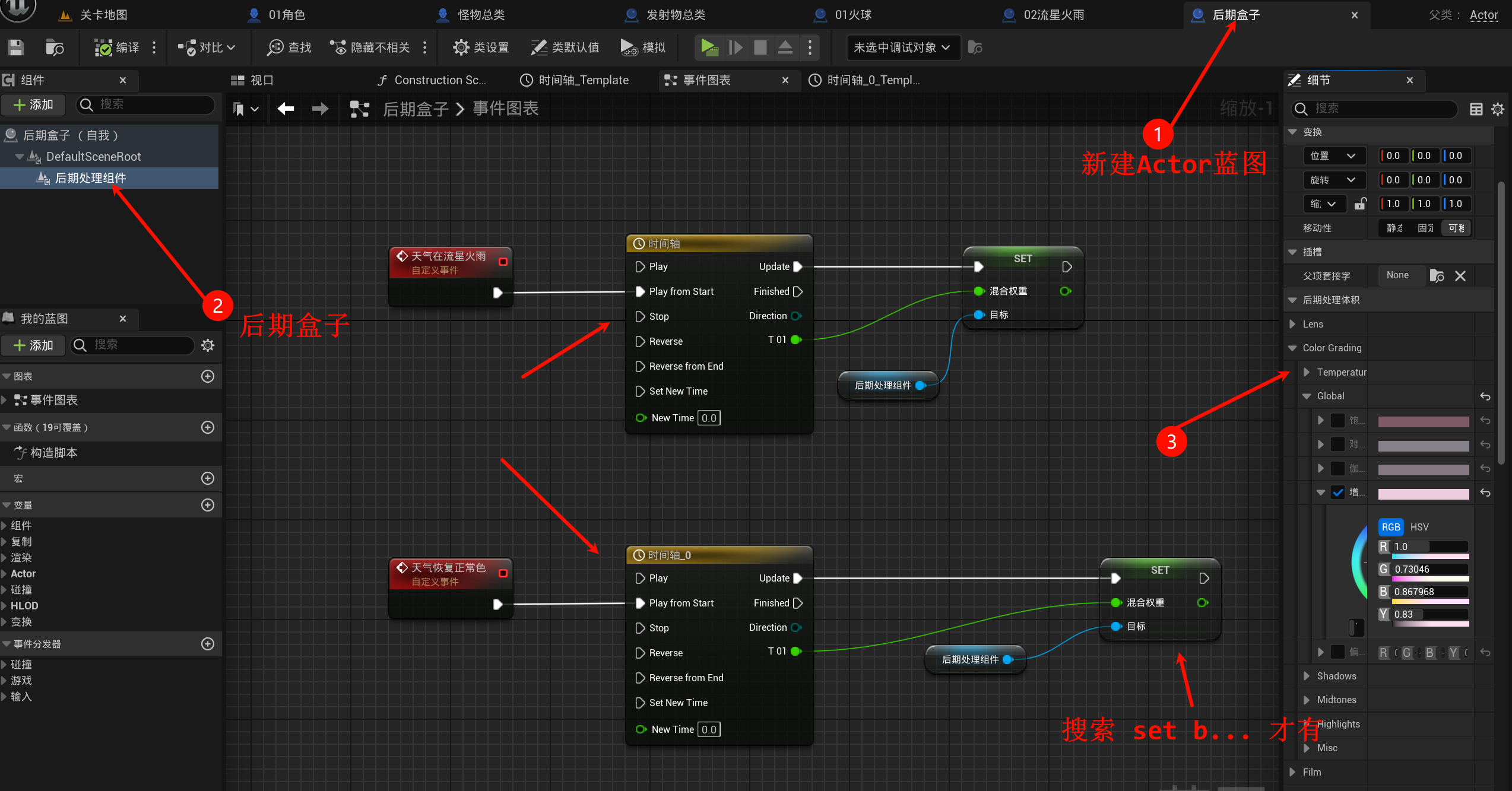
Task: Click the Add (添加) component button
Action: click(x=33, y=105)
